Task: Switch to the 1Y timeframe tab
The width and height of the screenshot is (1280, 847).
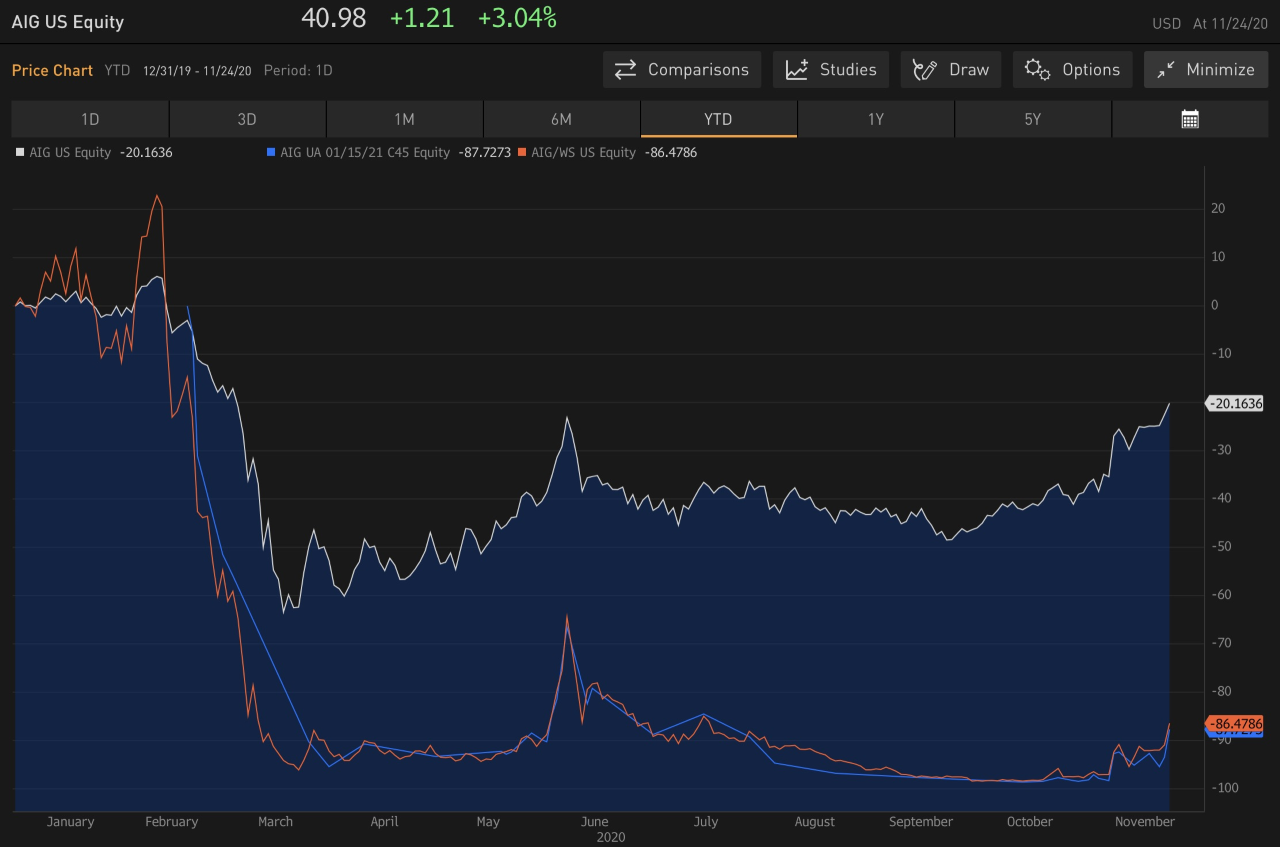Action: click(x=876, y=119)
